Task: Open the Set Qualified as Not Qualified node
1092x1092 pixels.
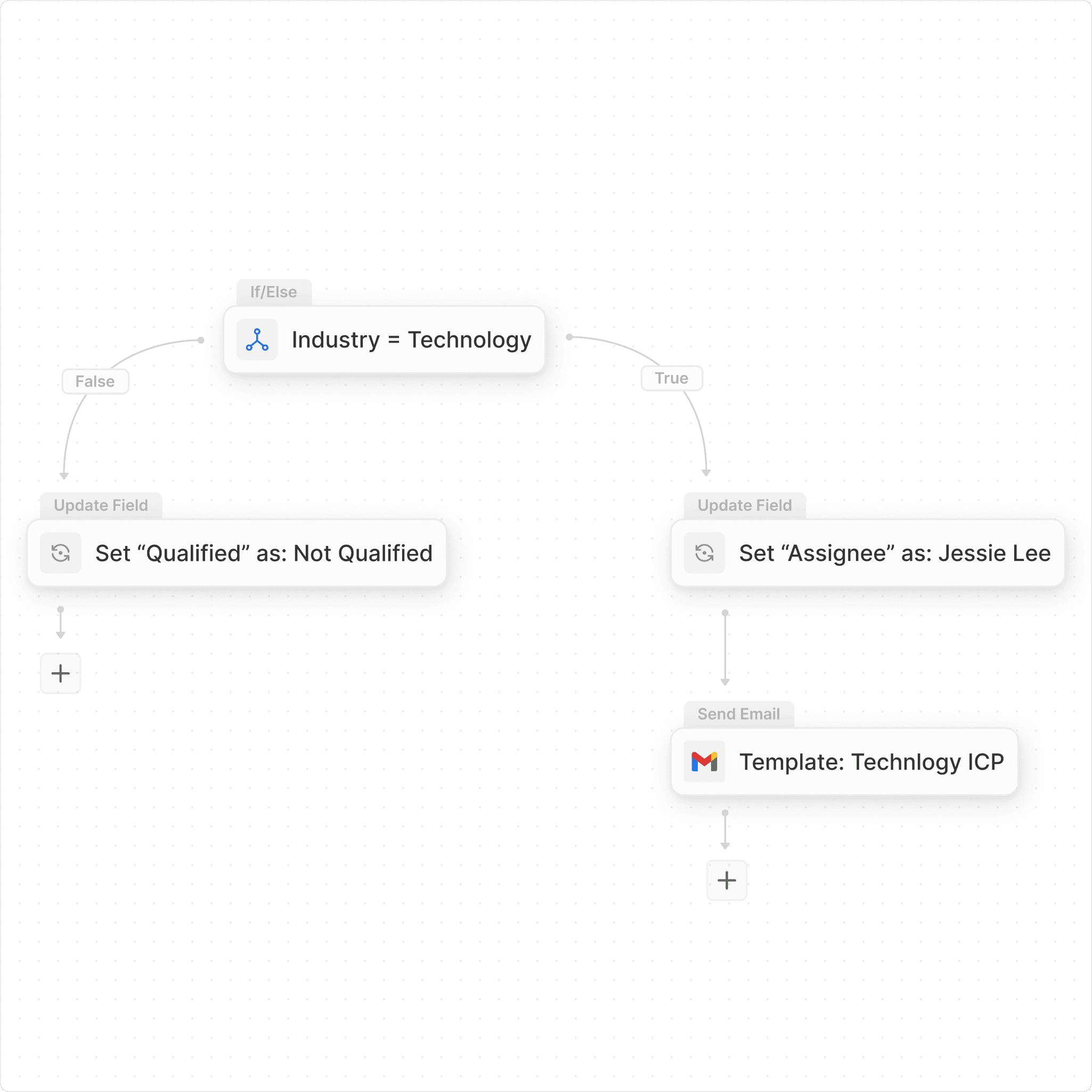Action: point(263,553)
